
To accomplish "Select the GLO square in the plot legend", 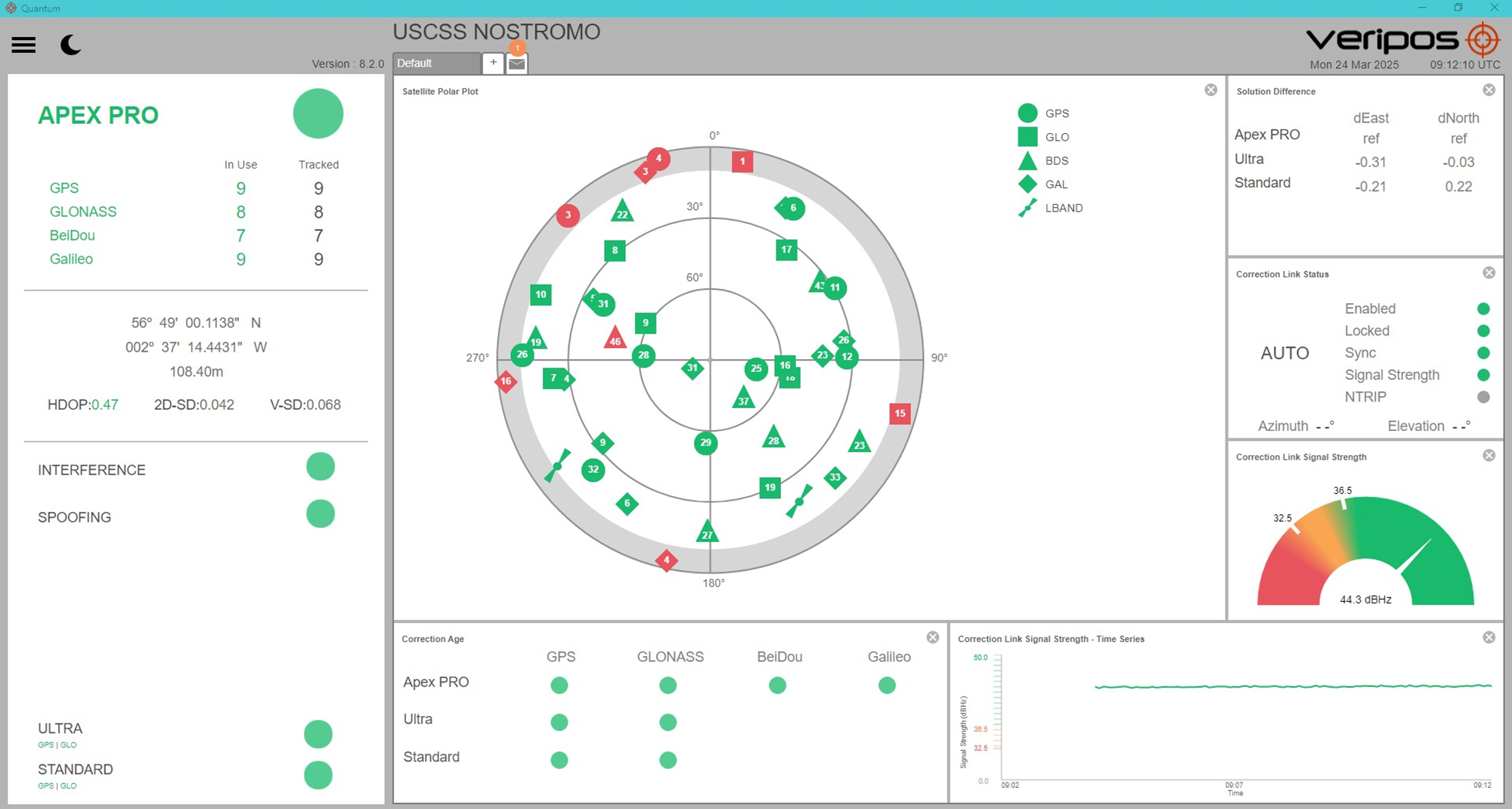I will pyautogui.click(x=1027, y=137).
